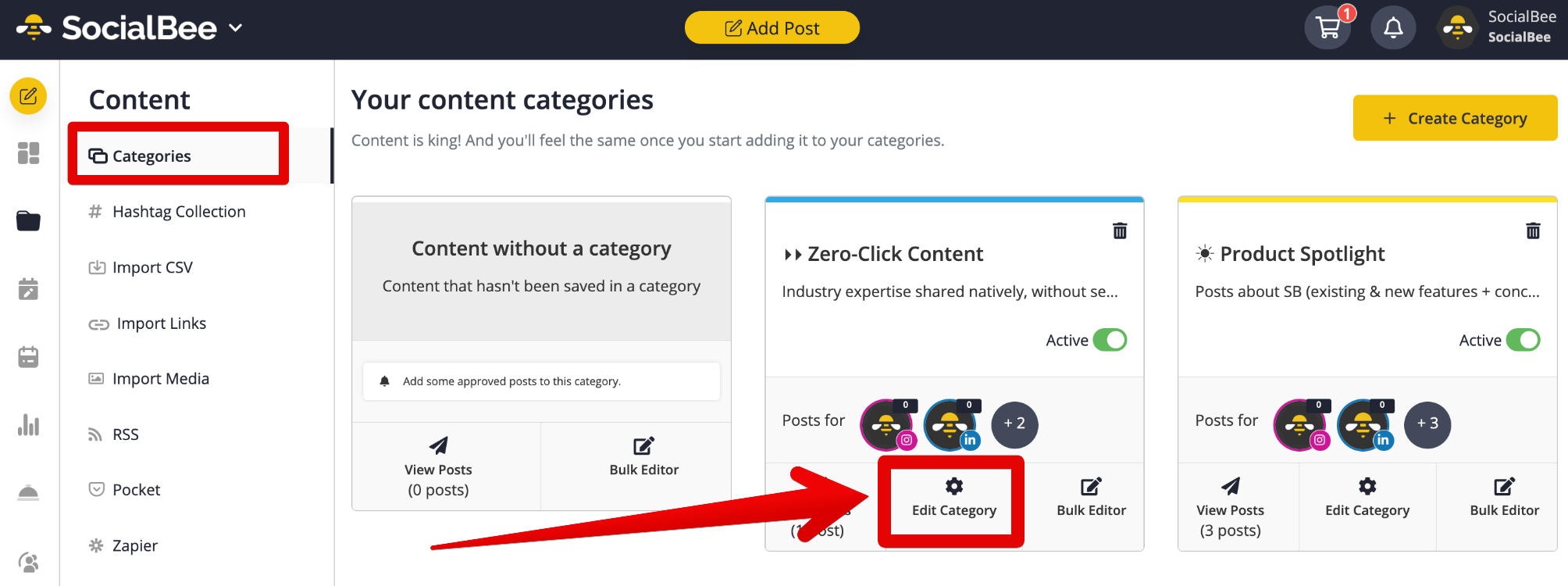Toggle Active switch for Product Spotlight
This screenshot has width=1568, height=586.
point(1523,340)
